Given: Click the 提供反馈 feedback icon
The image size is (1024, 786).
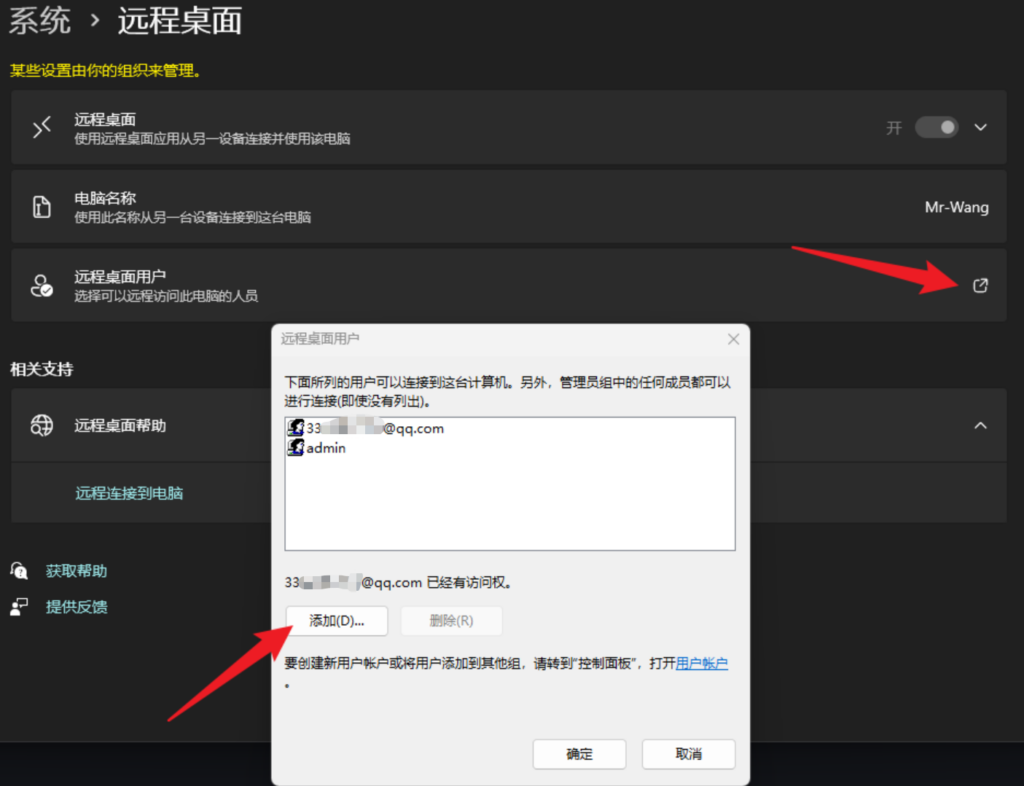Looking at the screenshot, I should pos(19,607).
